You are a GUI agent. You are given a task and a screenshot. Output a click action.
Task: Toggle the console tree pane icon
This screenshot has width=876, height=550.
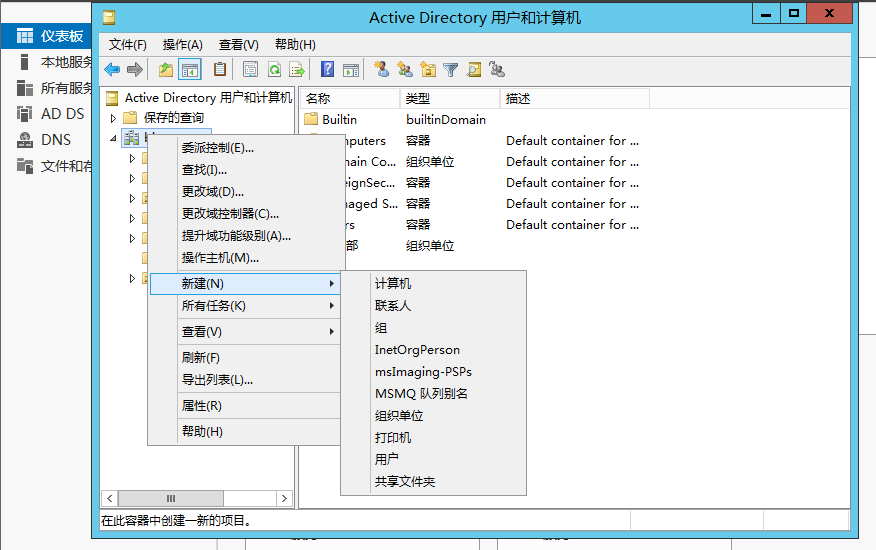pyautogui.click(x=190, y=70)
